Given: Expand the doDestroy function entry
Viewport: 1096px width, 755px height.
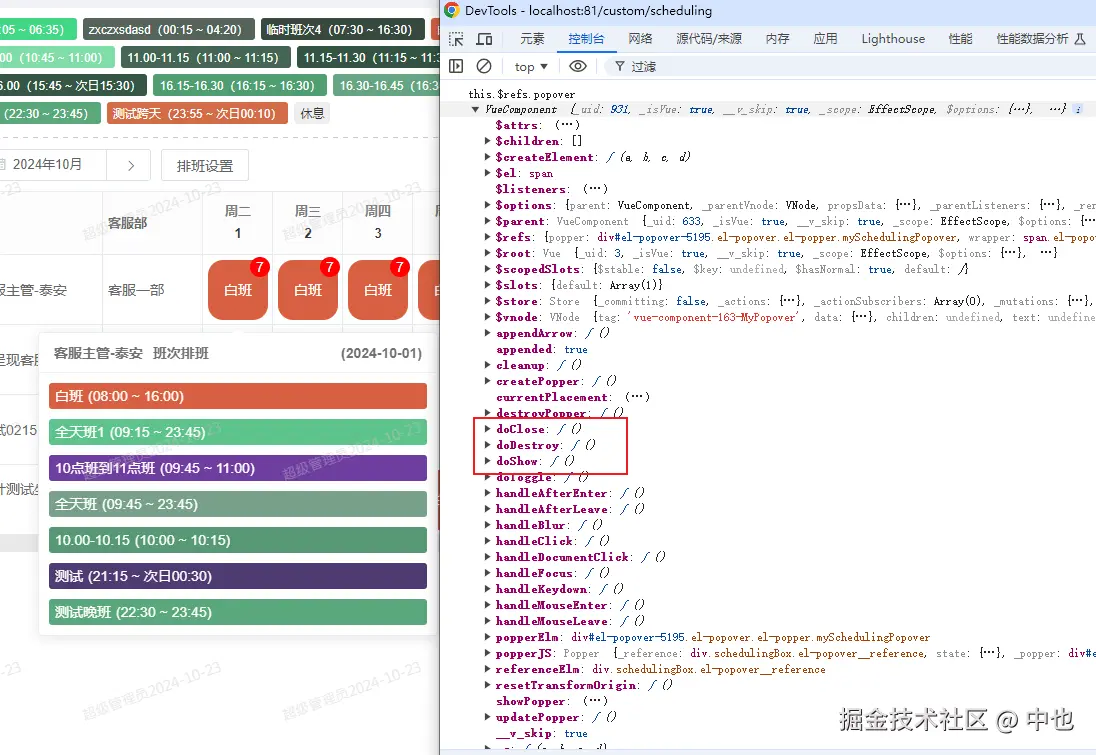Looking at the screenshot, I should pos(487,445).
